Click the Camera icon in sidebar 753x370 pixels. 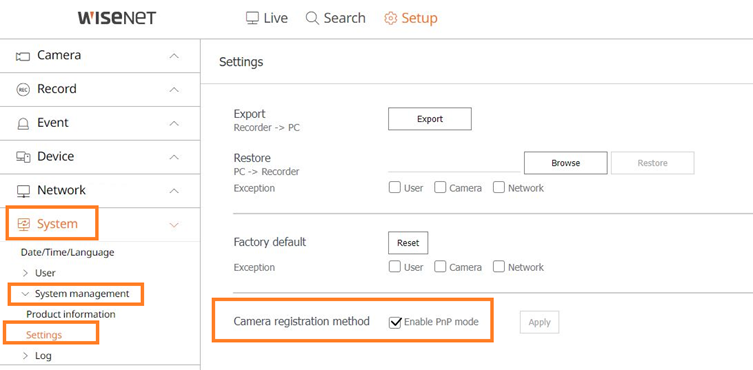click(x=23, y=56)
